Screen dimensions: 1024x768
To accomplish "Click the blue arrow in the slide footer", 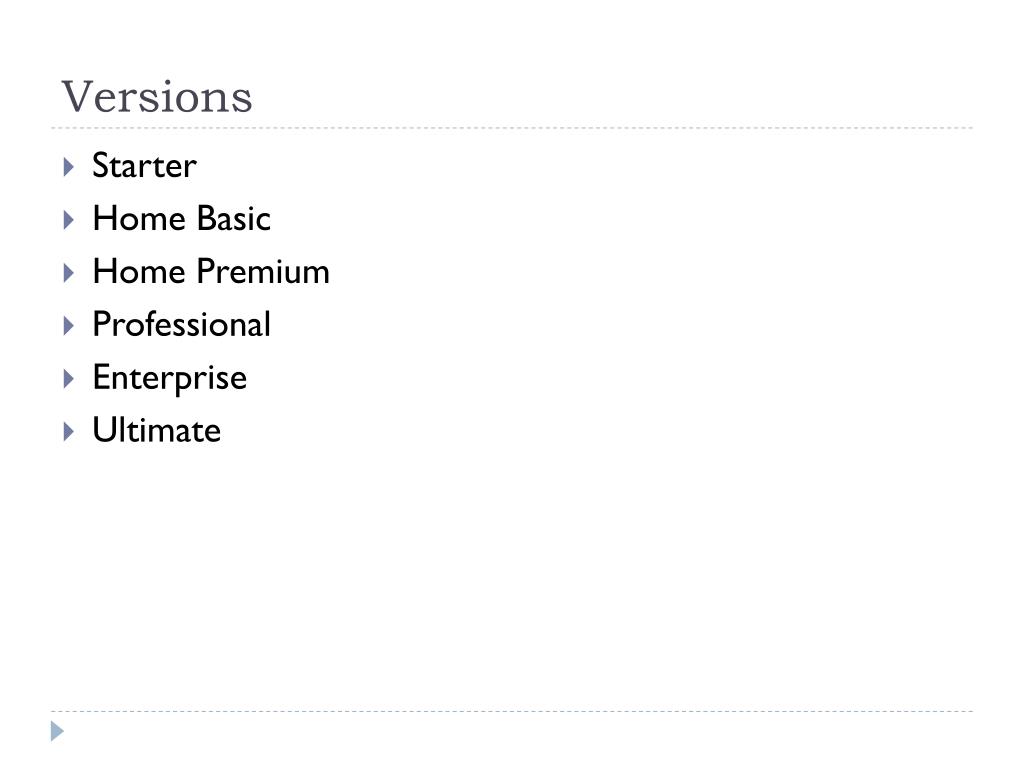I will (x=58, y=732).
